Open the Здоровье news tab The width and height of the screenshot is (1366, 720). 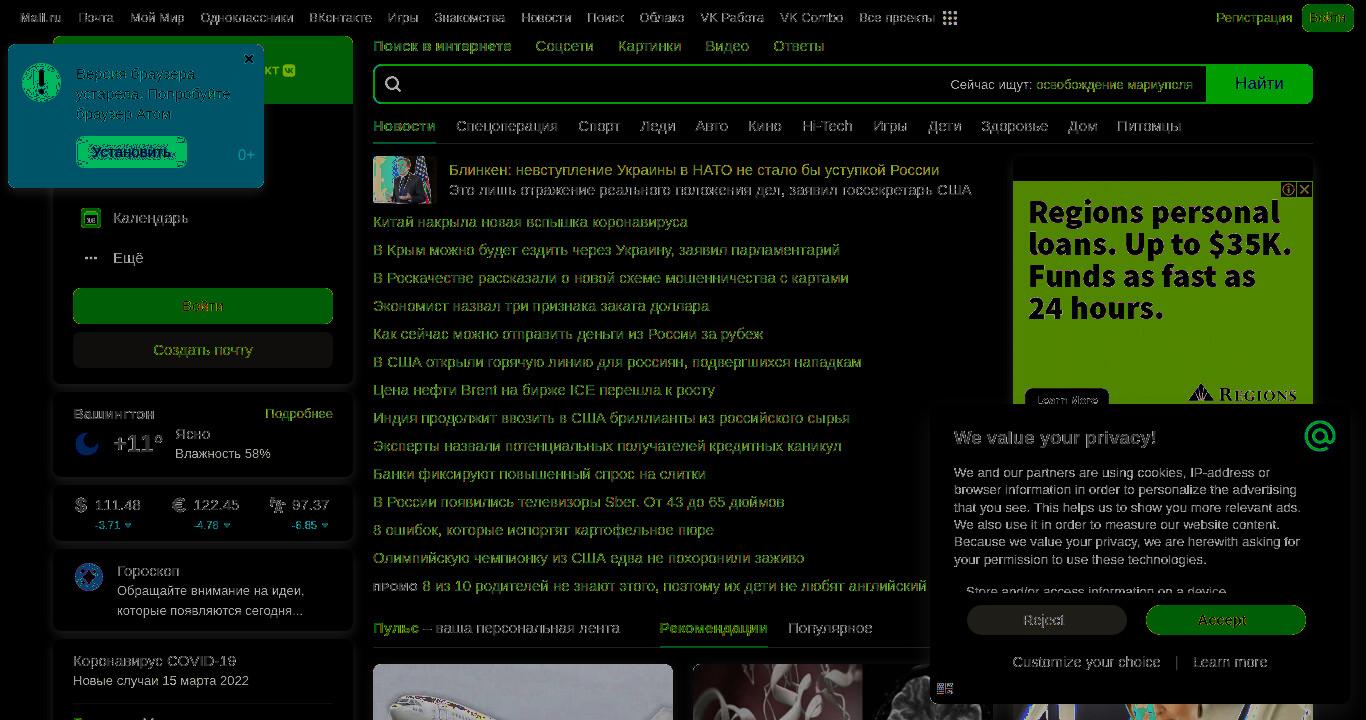coord(1014,126)
